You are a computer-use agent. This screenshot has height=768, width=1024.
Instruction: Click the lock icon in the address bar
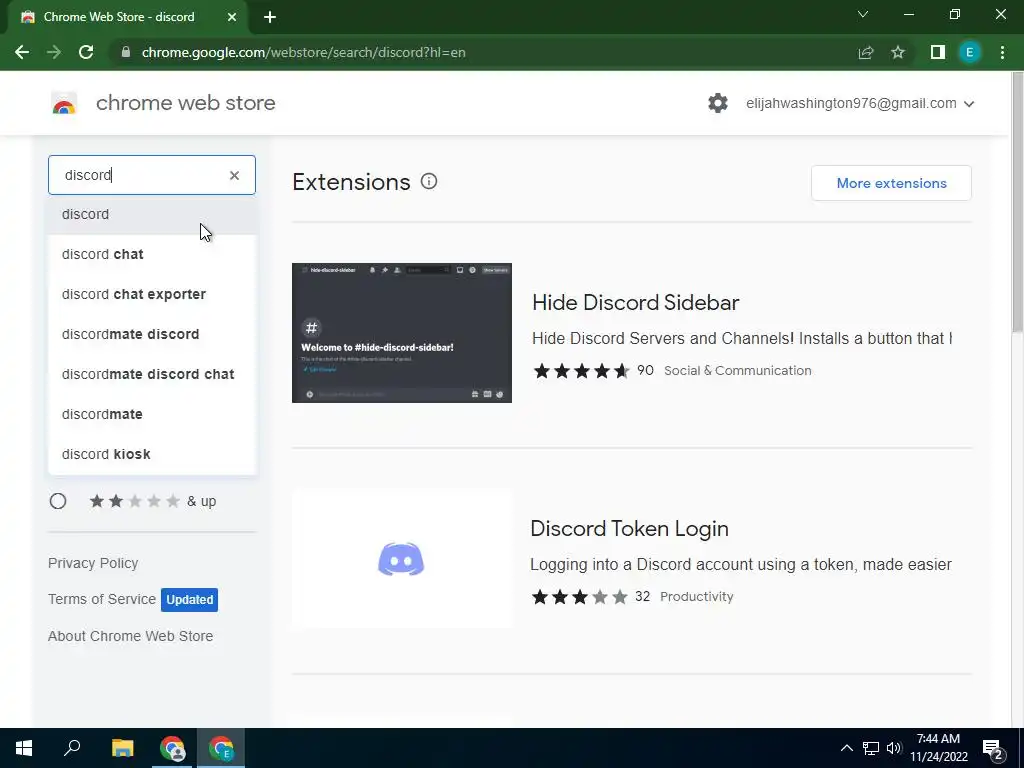click(126, 52)
